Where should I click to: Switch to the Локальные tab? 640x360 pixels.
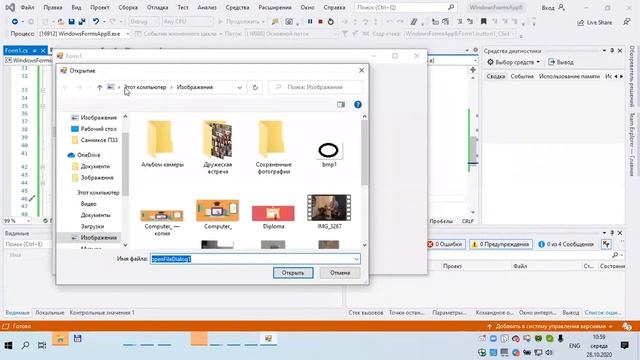(x=49, y=313)
